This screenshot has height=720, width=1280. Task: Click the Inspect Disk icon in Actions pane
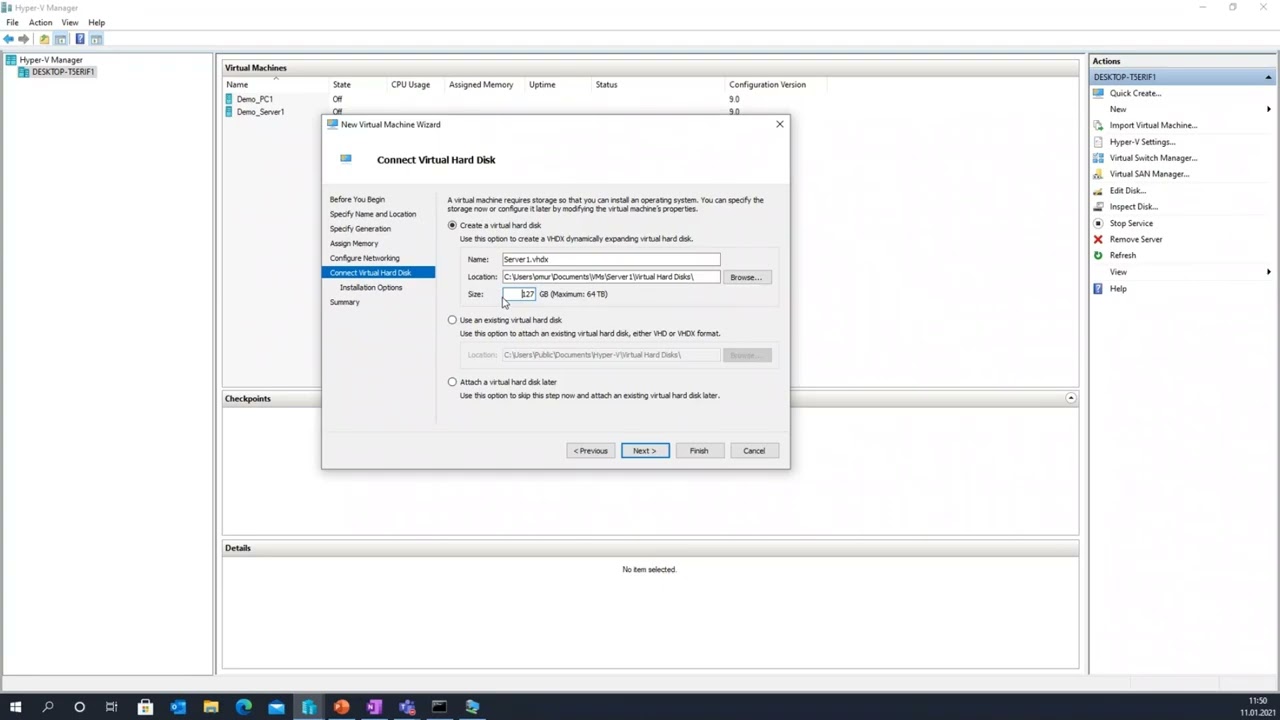click(1098, 206)
